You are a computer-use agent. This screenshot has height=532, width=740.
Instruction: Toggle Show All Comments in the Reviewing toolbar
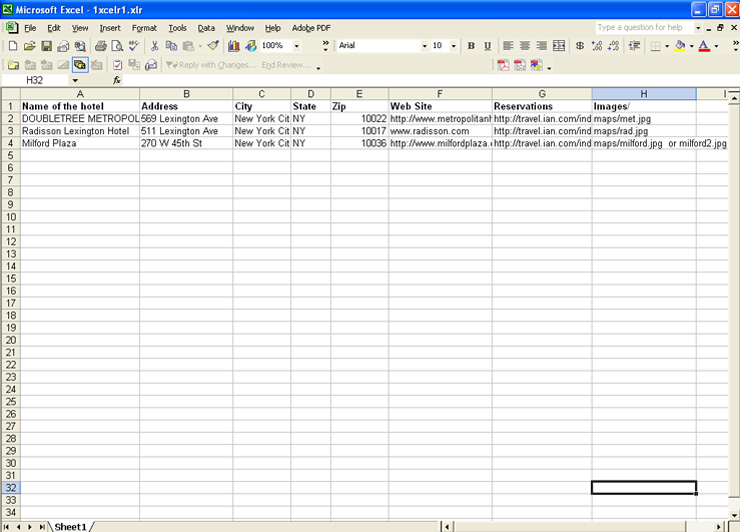pos(80,65)
